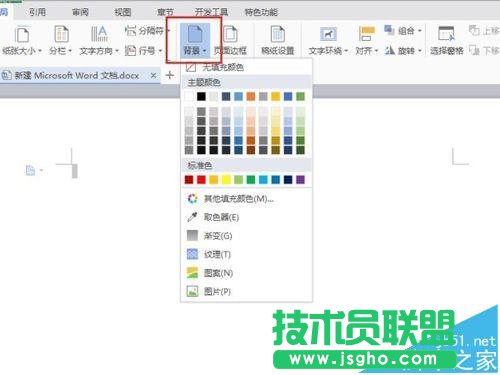Expand the 分栏 dropdown arrow
Screen dimensions: 500x375
click(70, 51)
